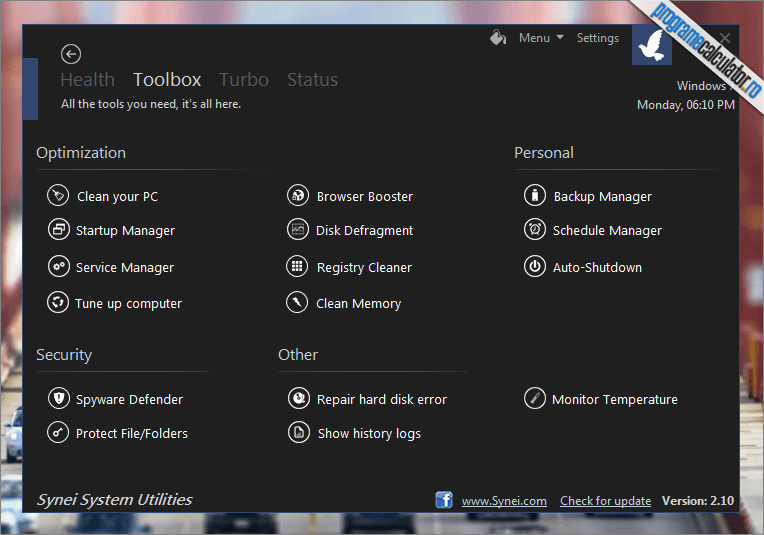The height and width of the screenshot is (535, 764).
Task: Open the Disk Defragment icon
Action: (298, 229)
